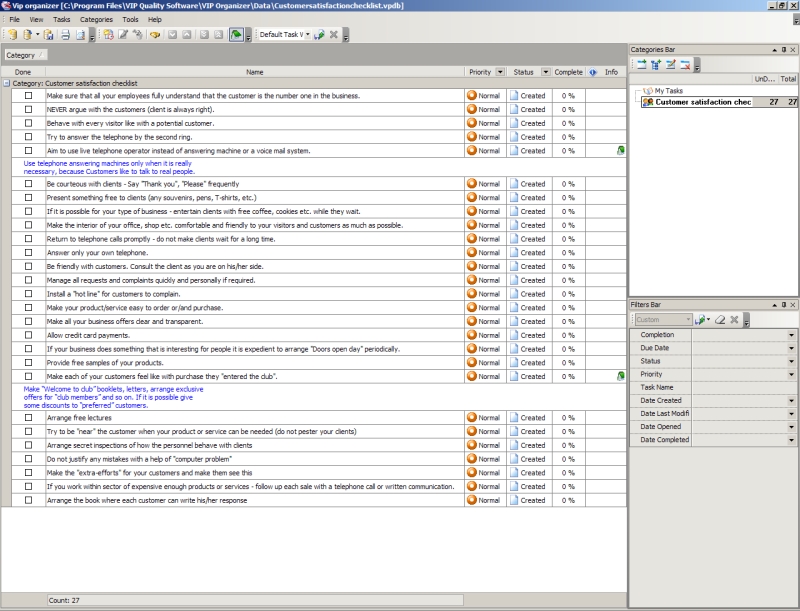The image size is (800, 611).
Task: Check Done box for 'Be courteous with clients'
Action: [29, 184]
